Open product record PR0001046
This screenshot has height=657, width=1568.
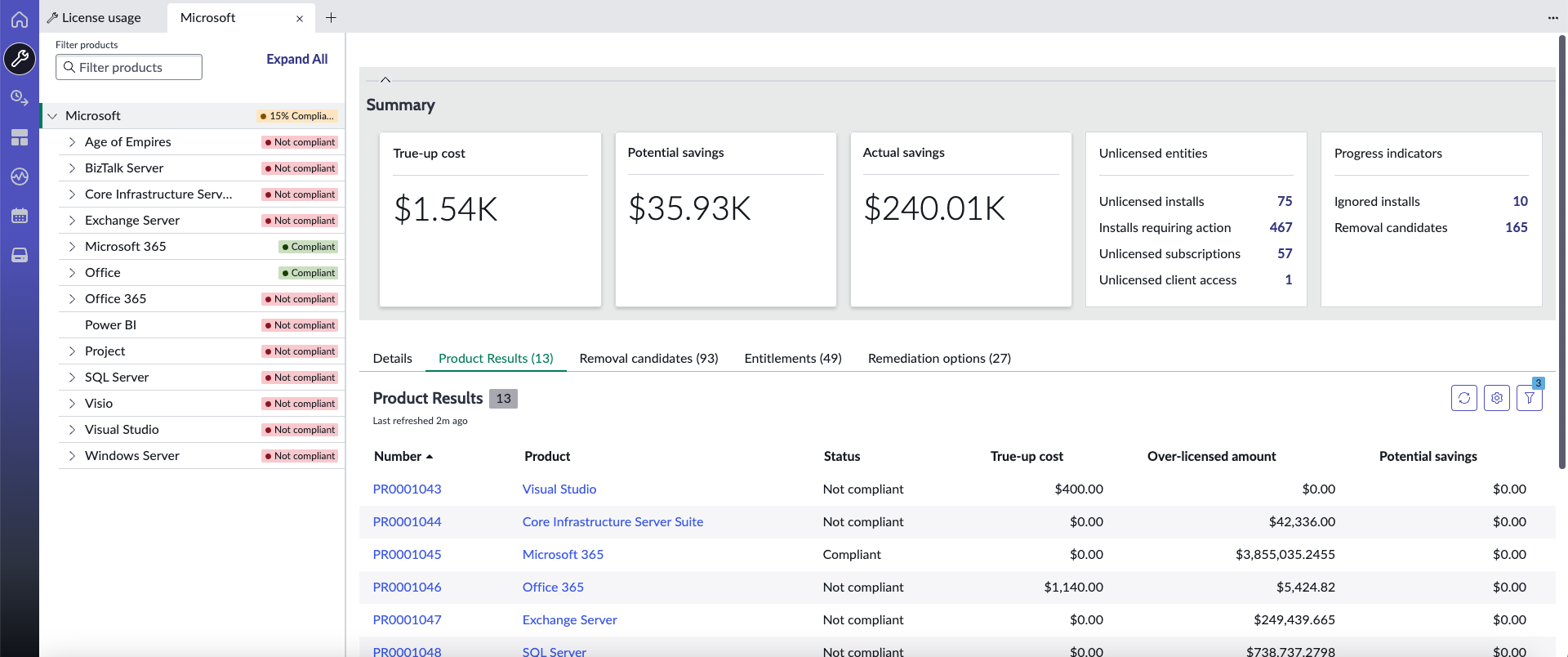pyautogui.click(x=407, y=587)
